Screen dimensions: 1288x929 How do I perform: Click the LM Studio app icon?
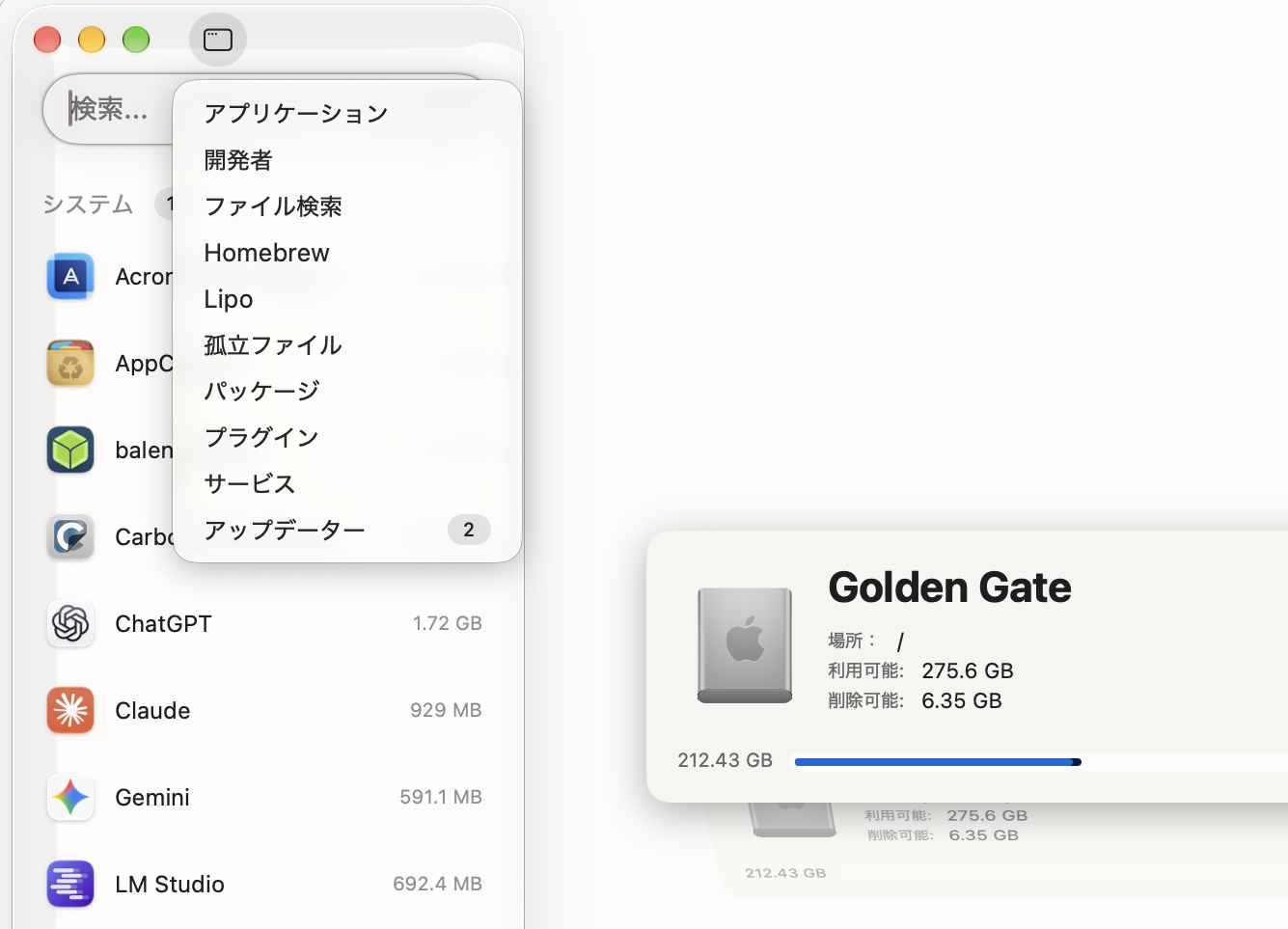pos(70,885)
